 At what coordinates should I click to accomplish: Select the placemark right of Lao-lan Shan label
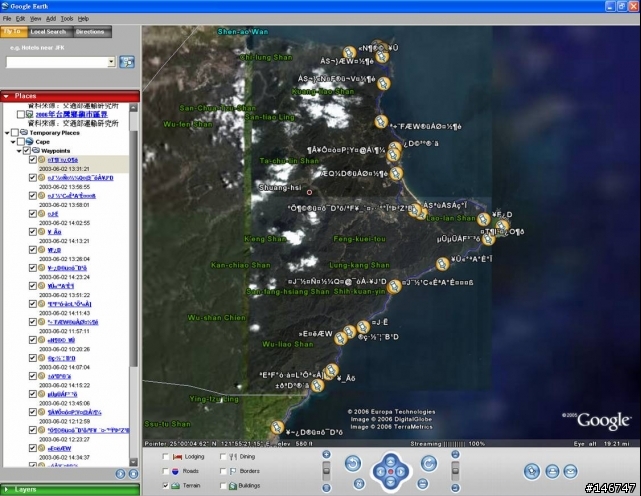(x=483, y=219)
